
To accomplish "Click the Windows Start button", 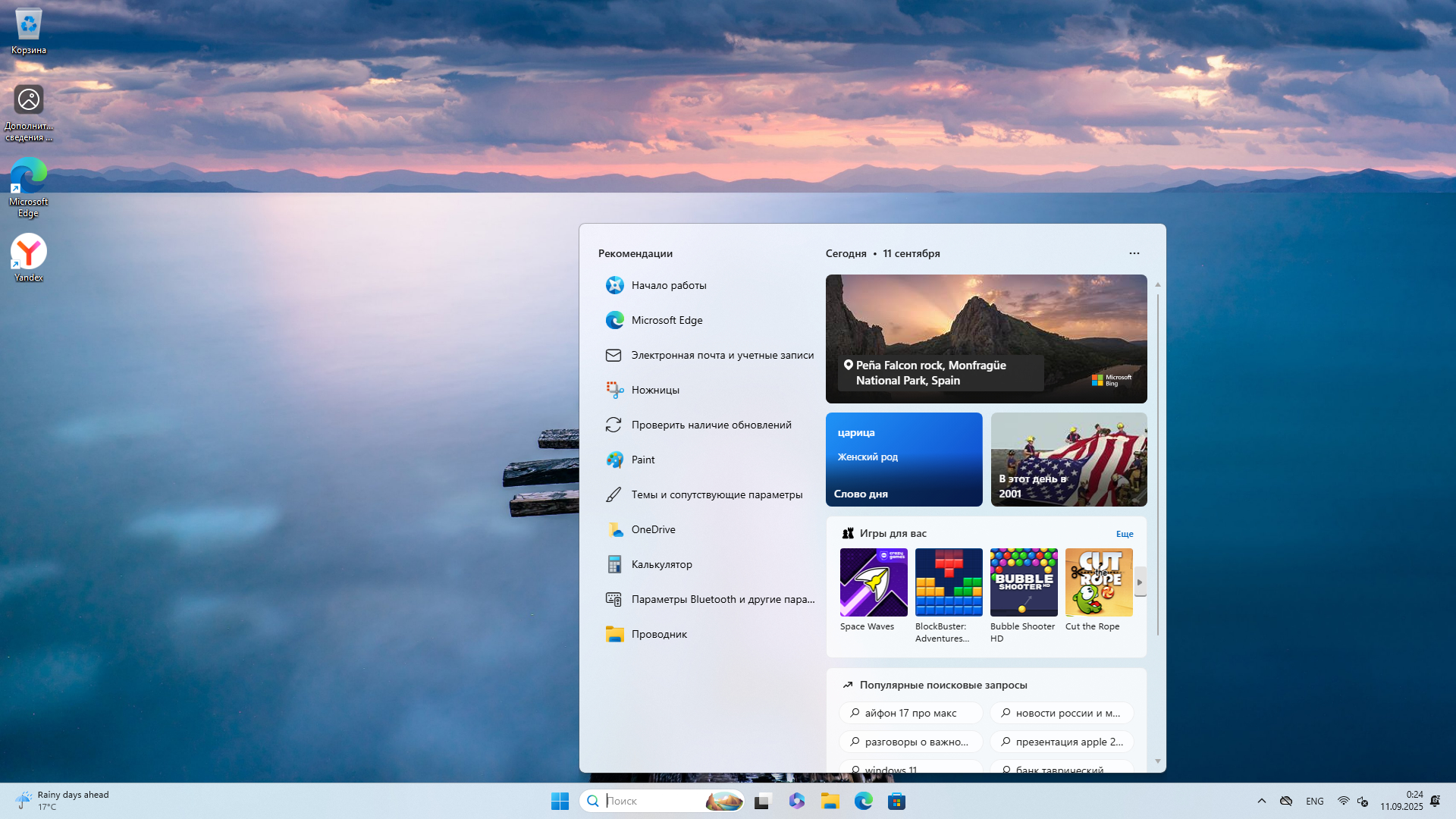I will point(560,801).
